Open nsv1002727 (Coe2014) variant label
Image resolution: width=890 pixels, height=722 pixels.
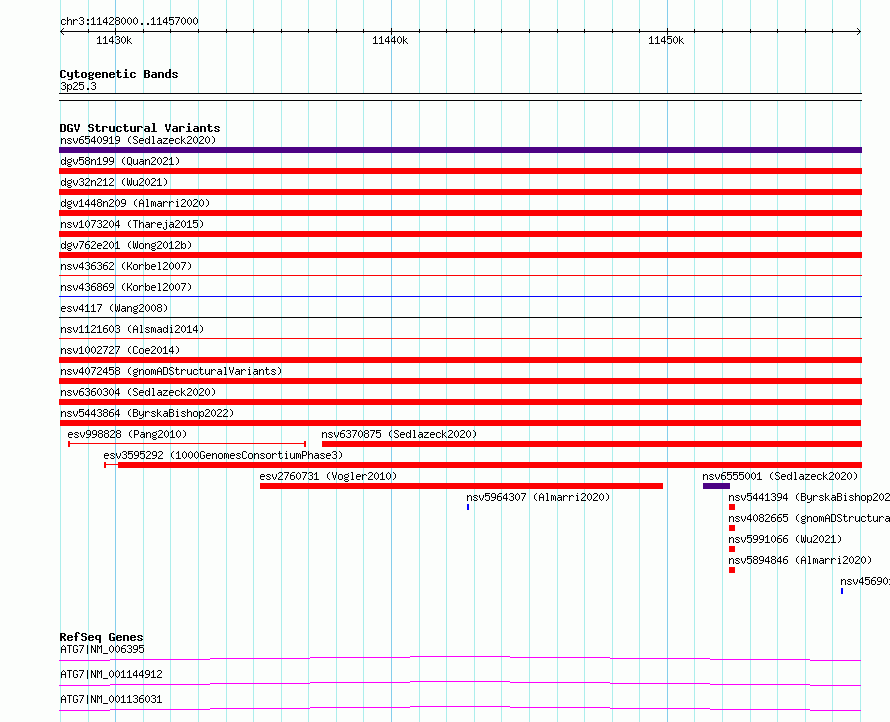coord(120,350)
